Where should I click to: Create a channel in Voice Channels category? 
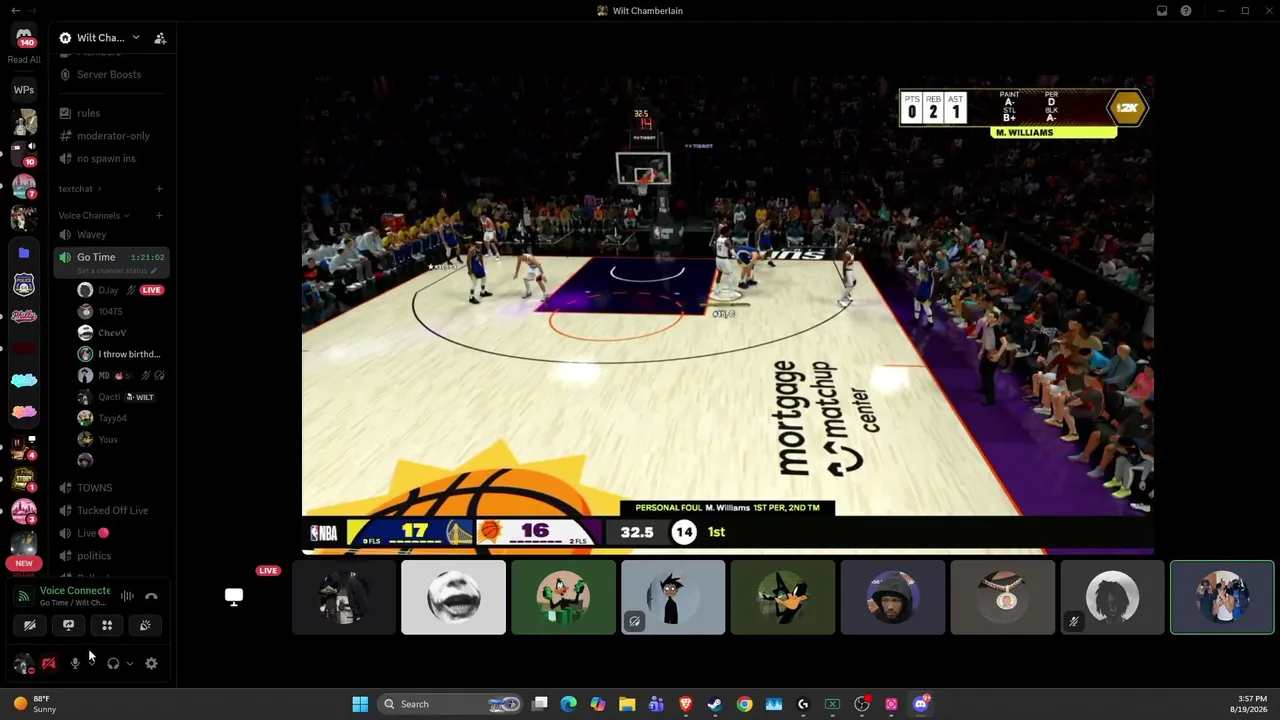[x=158, y=215]
